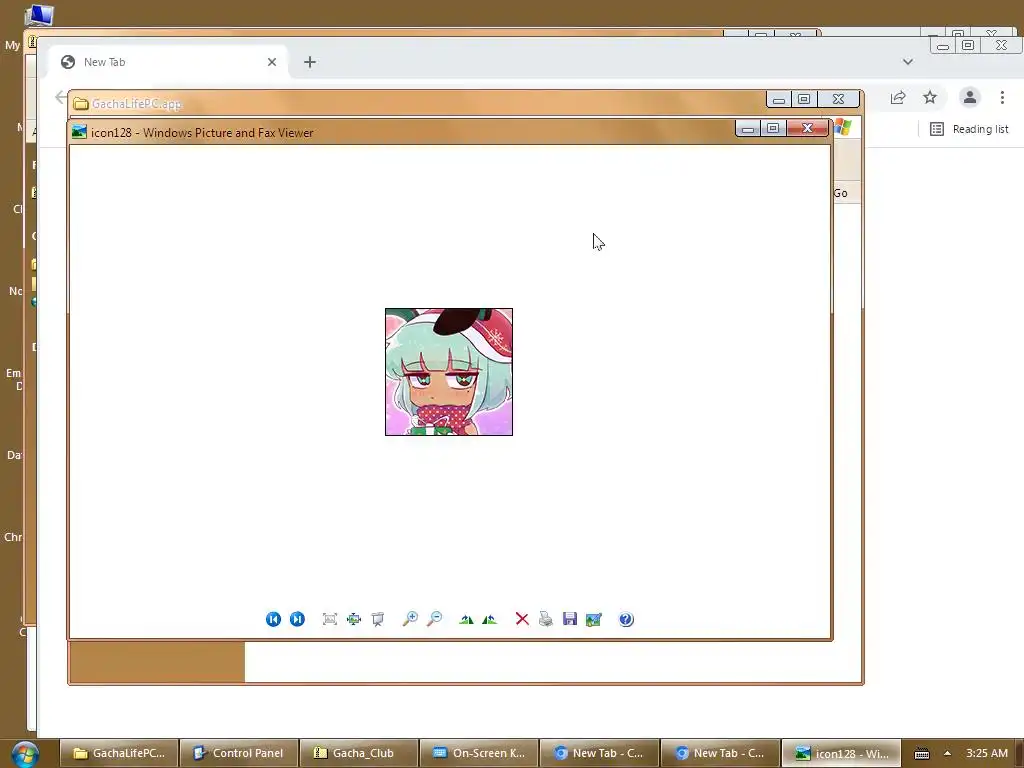Rotate the image counterclockwise

click(490, 619)
